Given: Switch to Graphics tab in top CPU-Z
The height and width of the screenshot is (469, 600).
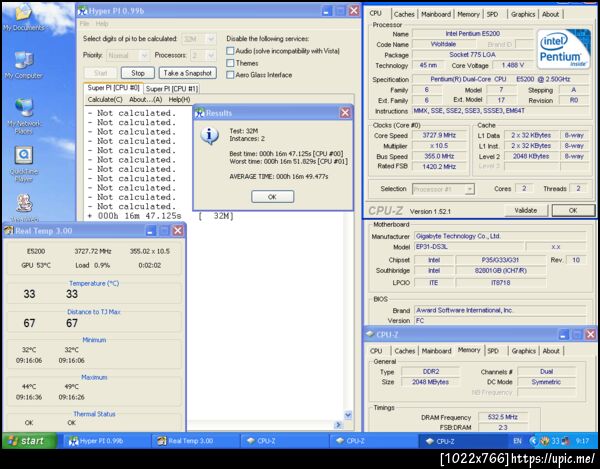Looking at the screenshot, I should (x=523, y=14).
